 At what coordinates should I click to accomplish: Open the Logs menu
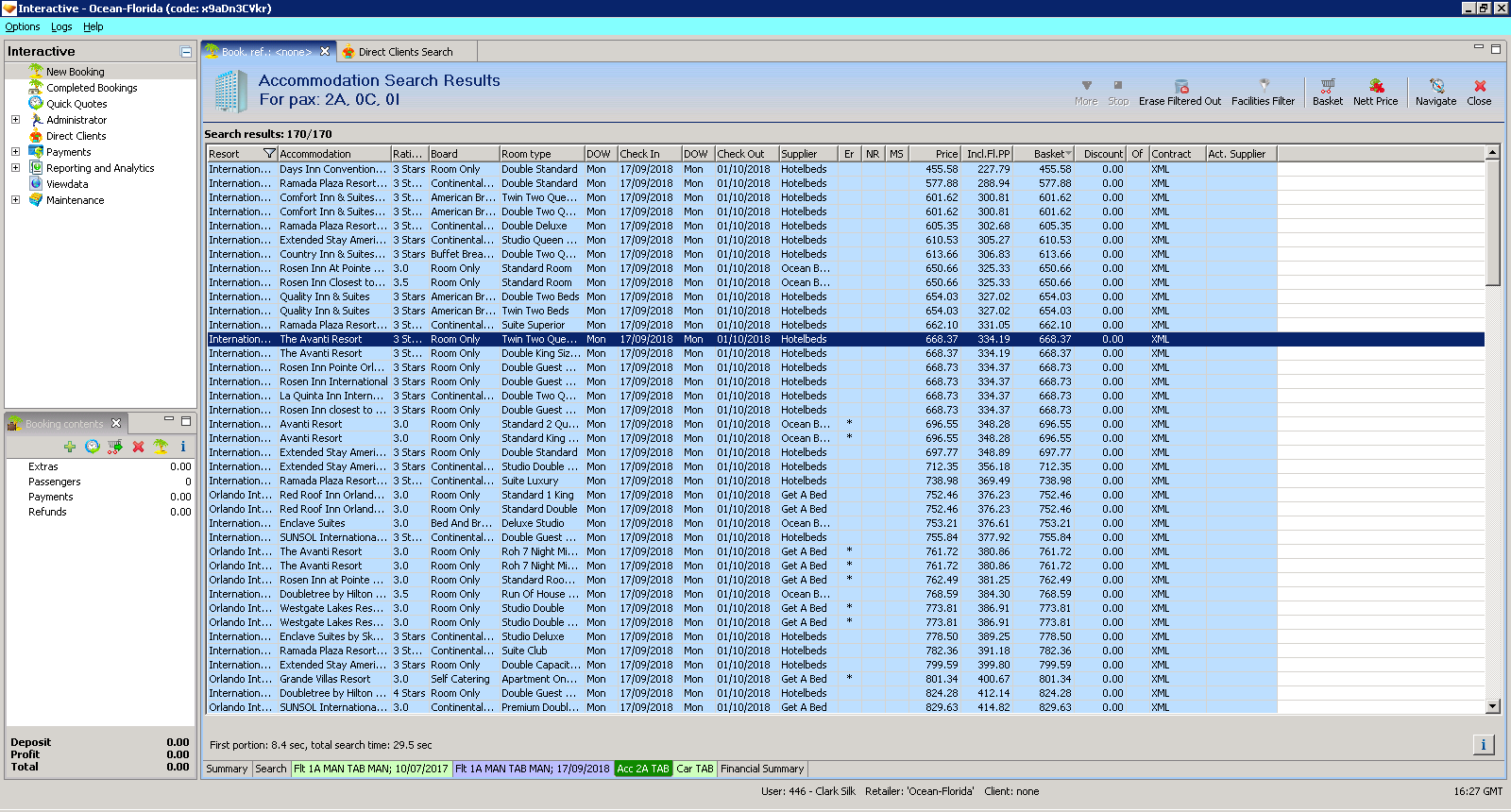point(61,26)
